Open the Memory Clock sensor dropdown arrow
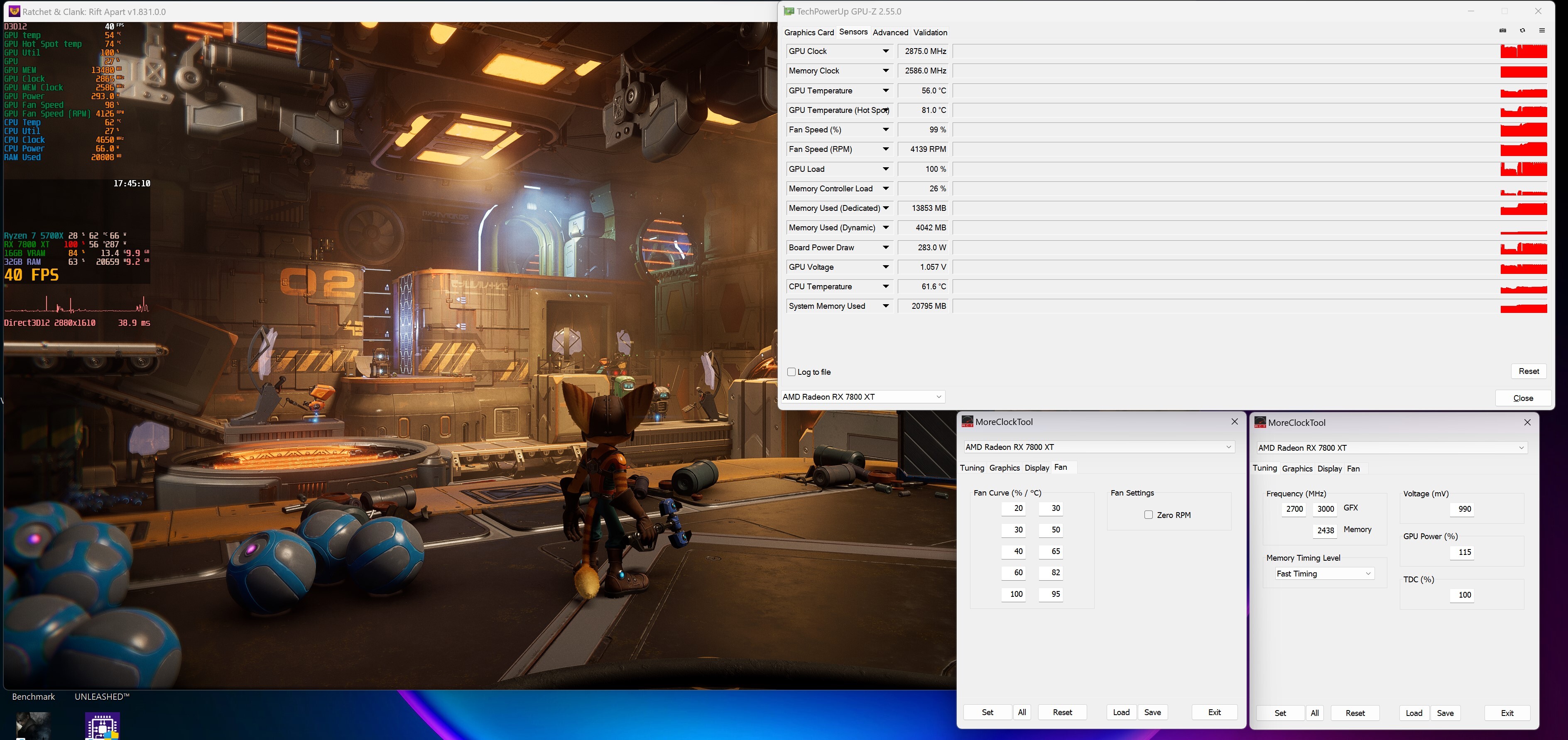Image resolution: width=1568 pixels, height=740 pixels. point(886,71)
